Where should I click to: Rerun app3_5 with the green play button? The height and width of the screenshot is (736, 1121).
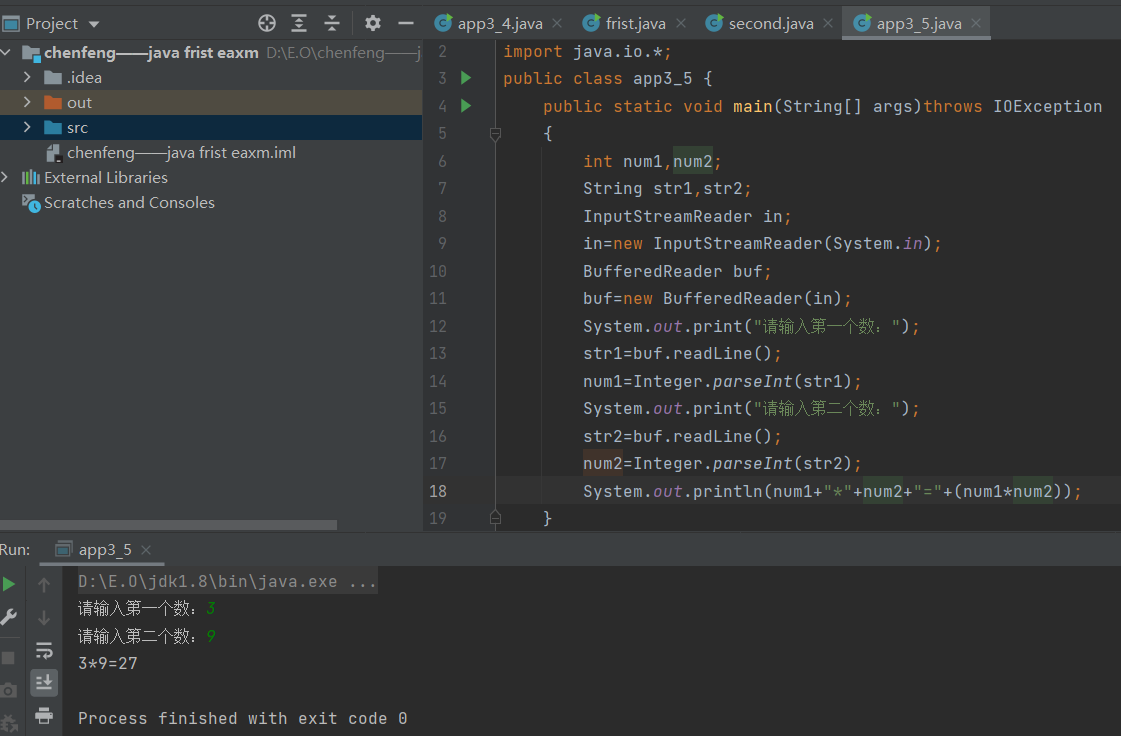tap(9, 584)
